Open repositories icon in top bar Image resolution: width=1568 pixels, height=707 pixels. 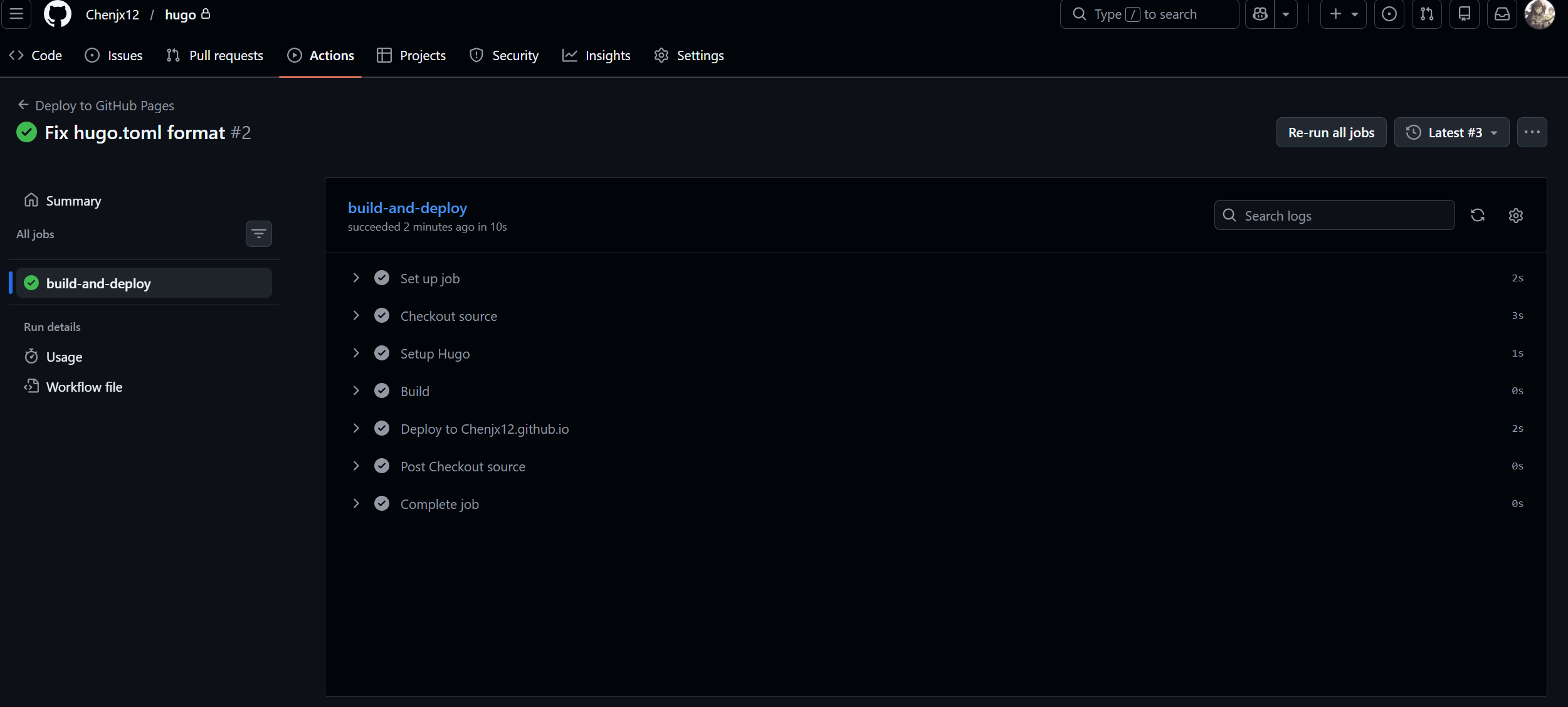(1465, 14)
